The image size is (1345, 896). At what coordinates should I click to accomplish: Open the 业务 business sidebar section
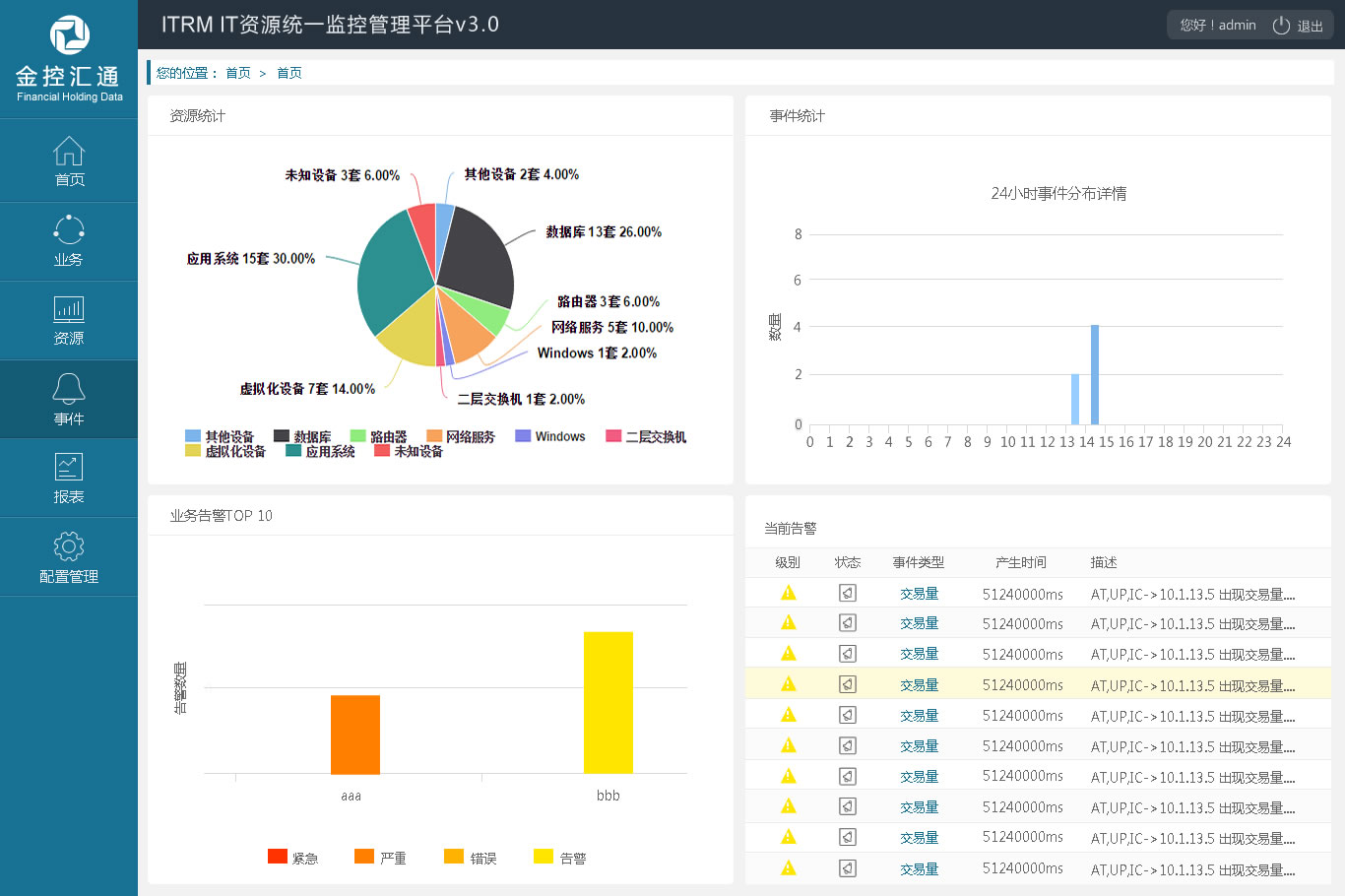click(69, 242)
